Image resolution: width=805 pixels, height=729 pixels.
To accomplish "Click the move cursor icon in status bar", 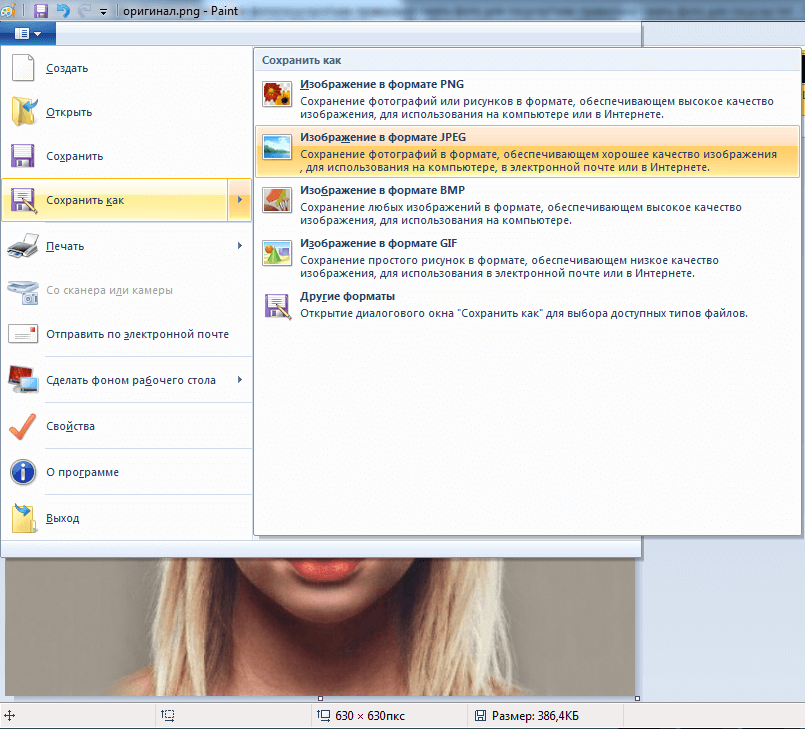I will tap(9, 715).
